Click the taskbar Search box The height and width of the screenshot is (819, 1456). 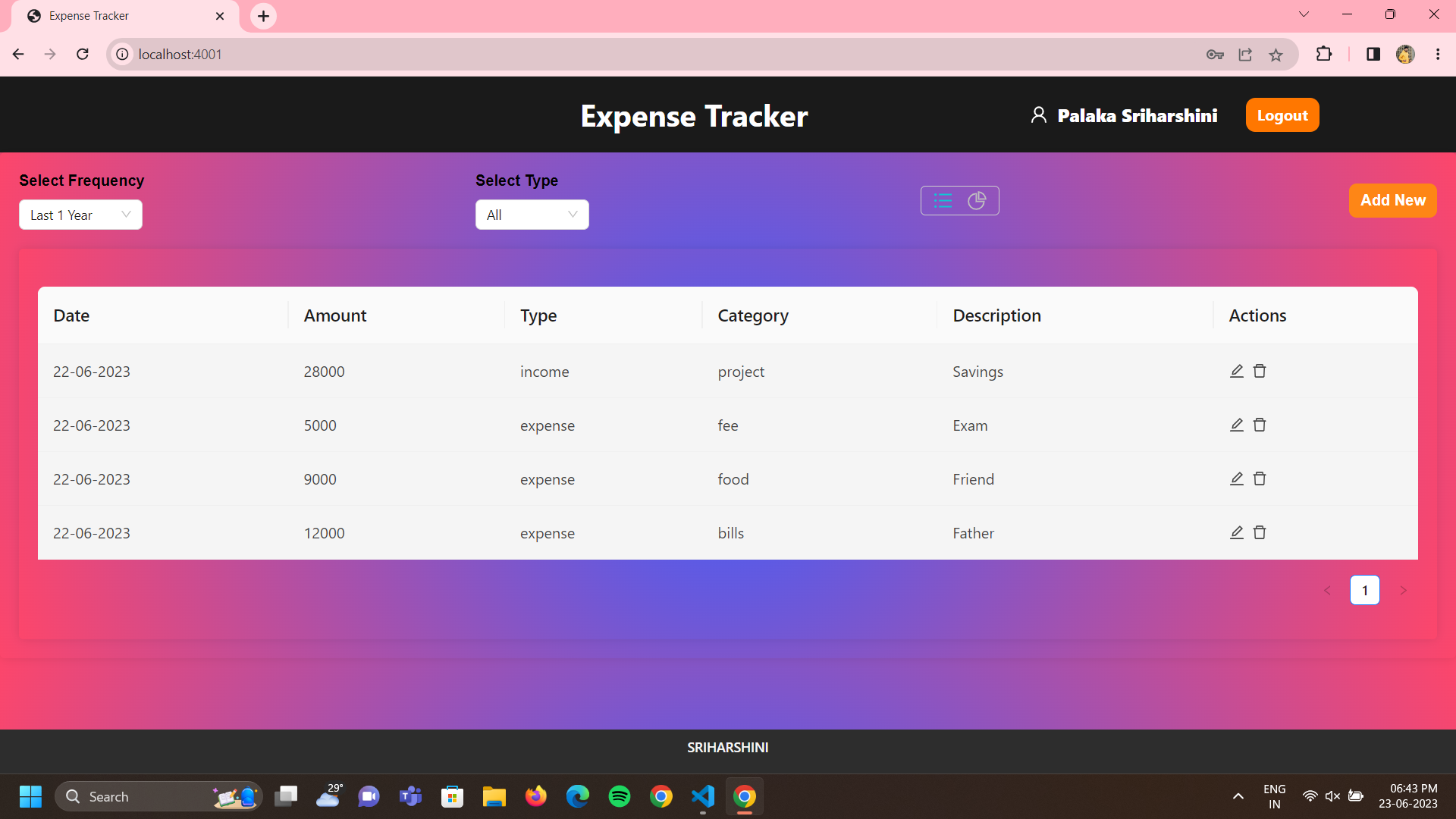click(158, 796)
